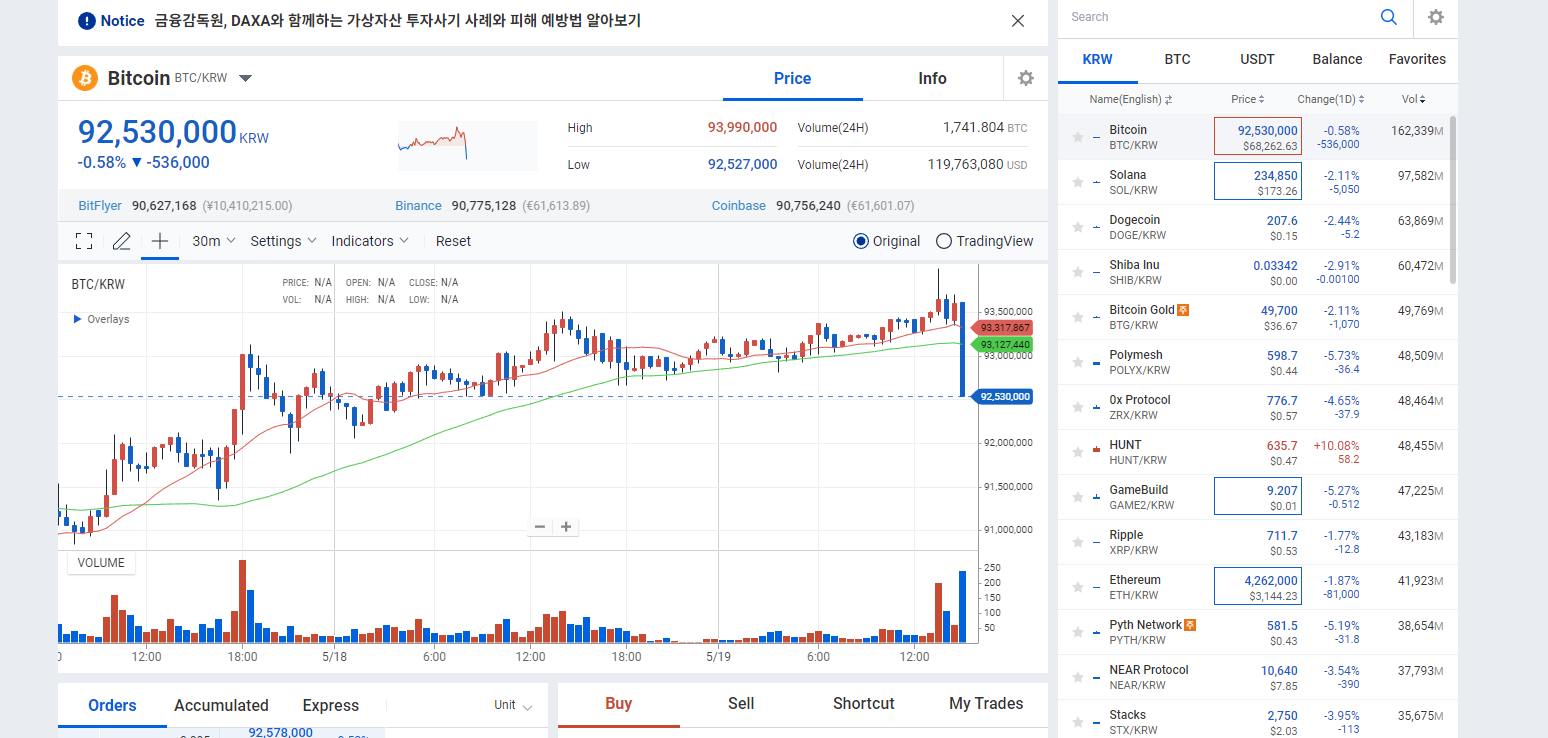Image resolution: width=1548 pixels, height=738 pixels.
Task: Select the TradingView chart radio
Action: pos(944,241)
